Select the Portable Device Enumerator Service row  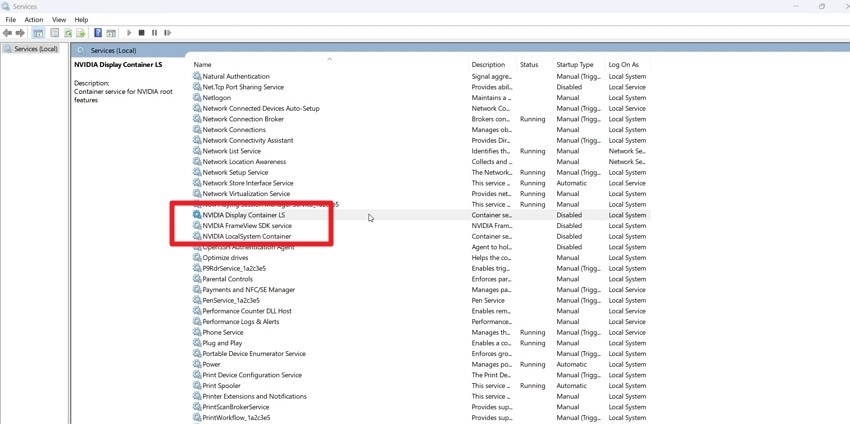point(421,354)
